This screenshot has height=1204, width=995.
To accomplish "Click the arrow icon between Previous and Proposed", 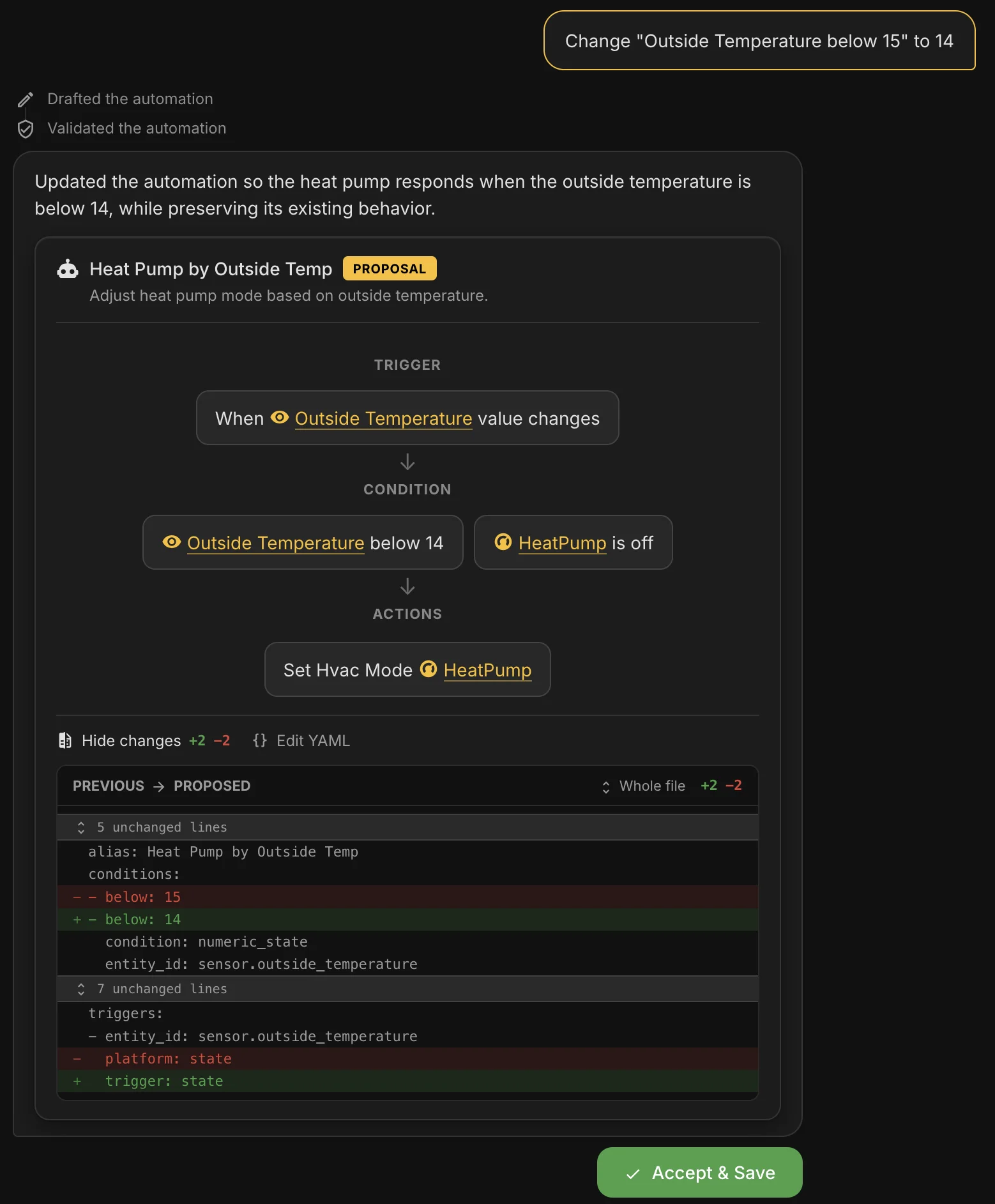I will [x=159, y=786].
